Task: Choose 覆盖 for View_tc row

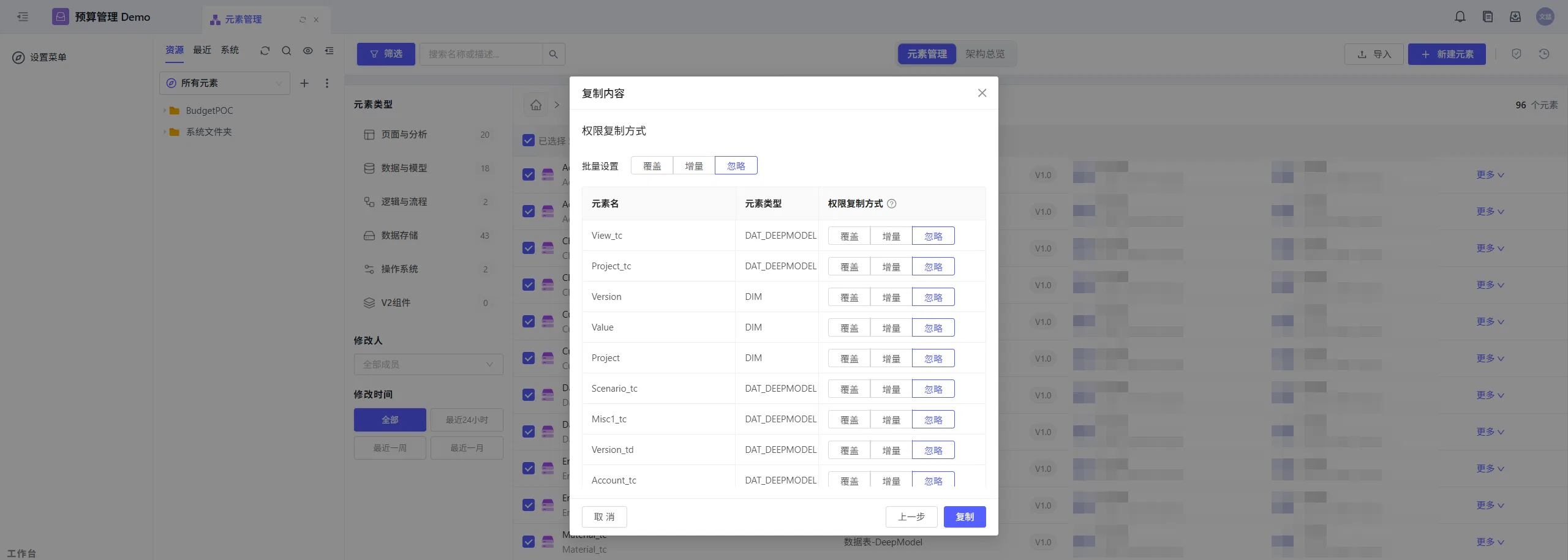Action: pyautogui.click(x=850, y=236)
